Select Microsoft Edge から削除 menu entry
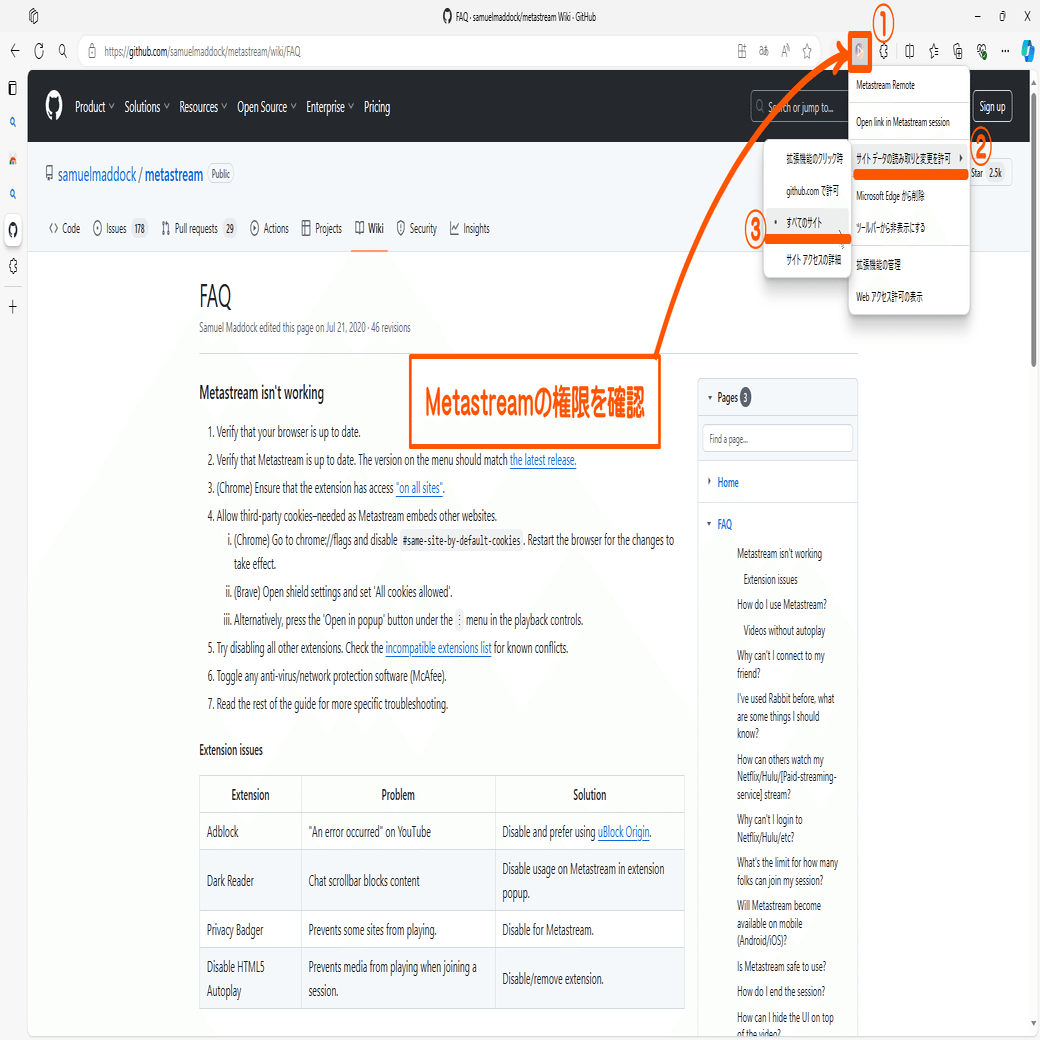This screenshot has height=1040, width=1040. point(909,196)
